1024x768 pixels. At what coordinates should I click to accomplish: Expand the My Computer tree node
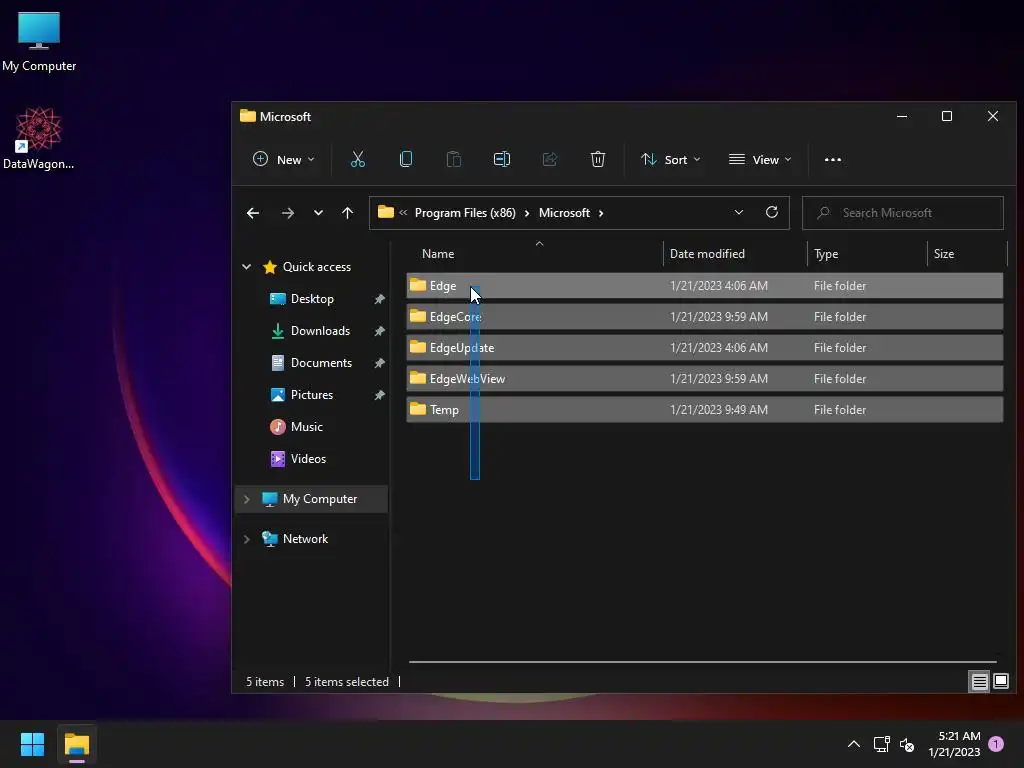[246, 499]
